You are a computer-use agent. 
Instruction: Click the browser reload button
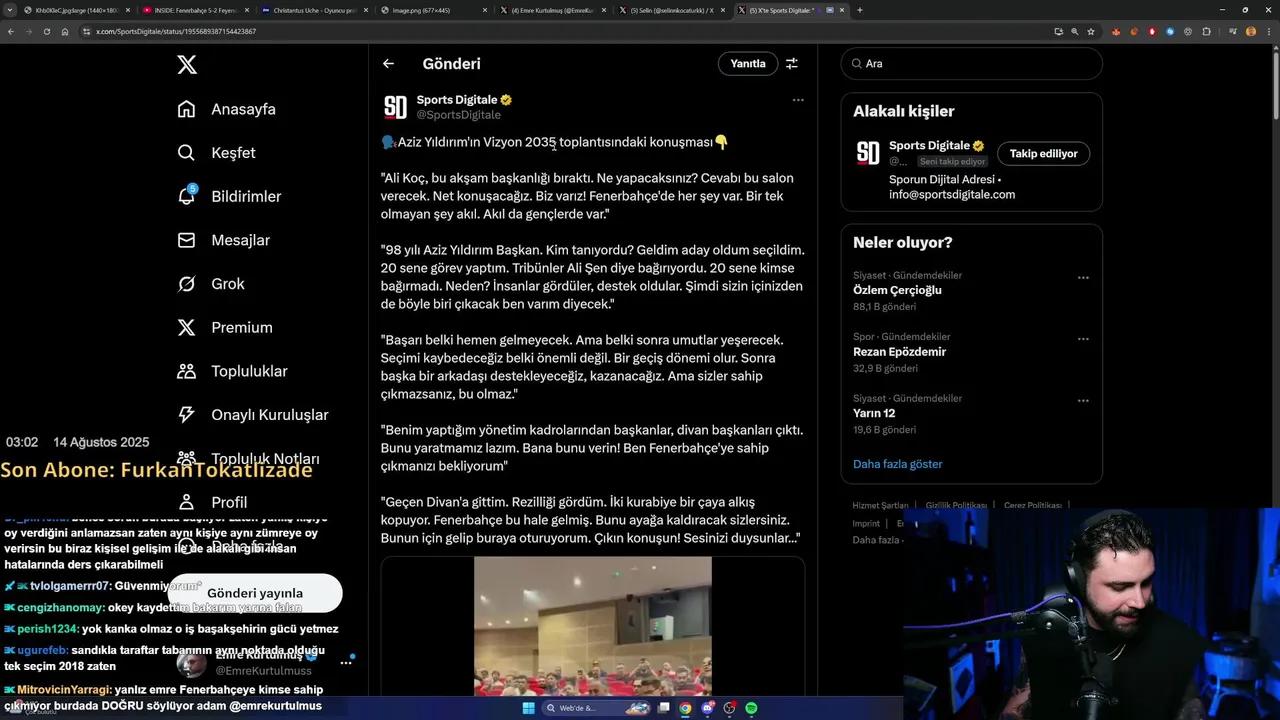pyautogui.click(x=46, y=31)
